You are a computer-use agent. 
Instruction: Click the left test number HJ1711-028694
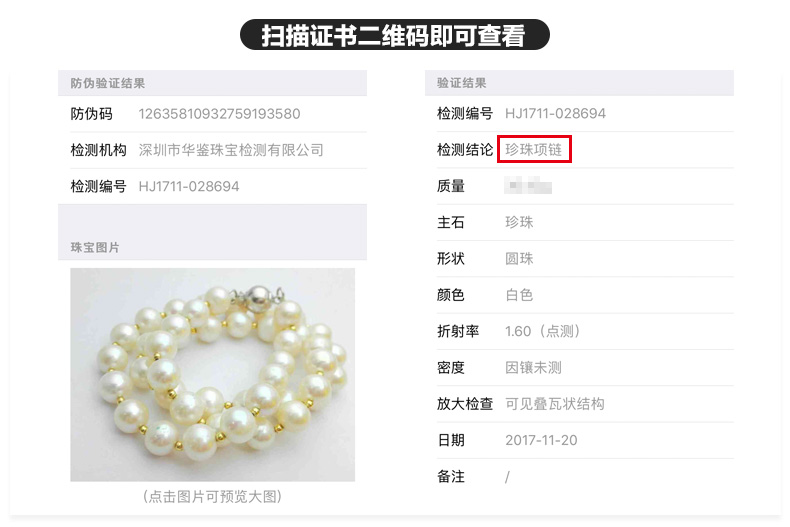pyautogui.click(x=188, y=186)
